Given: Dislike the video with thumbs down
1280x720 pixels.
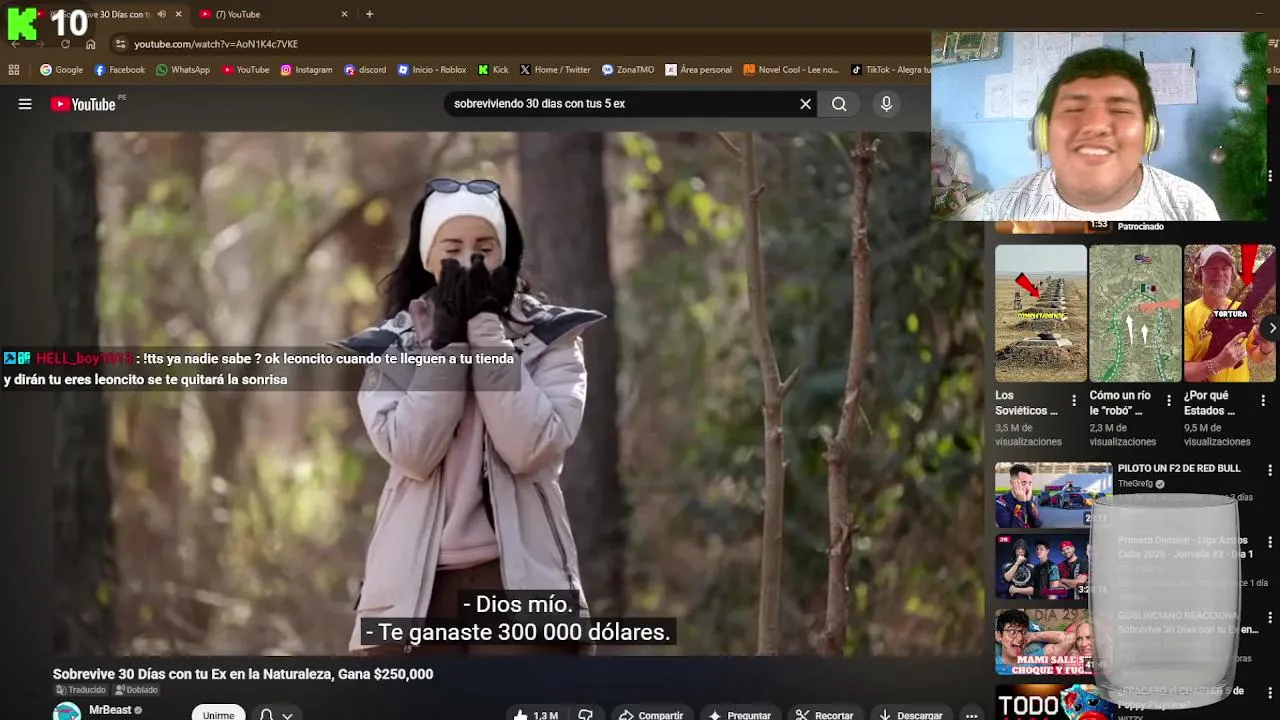Looking at the screenshot, I should 586,715.
